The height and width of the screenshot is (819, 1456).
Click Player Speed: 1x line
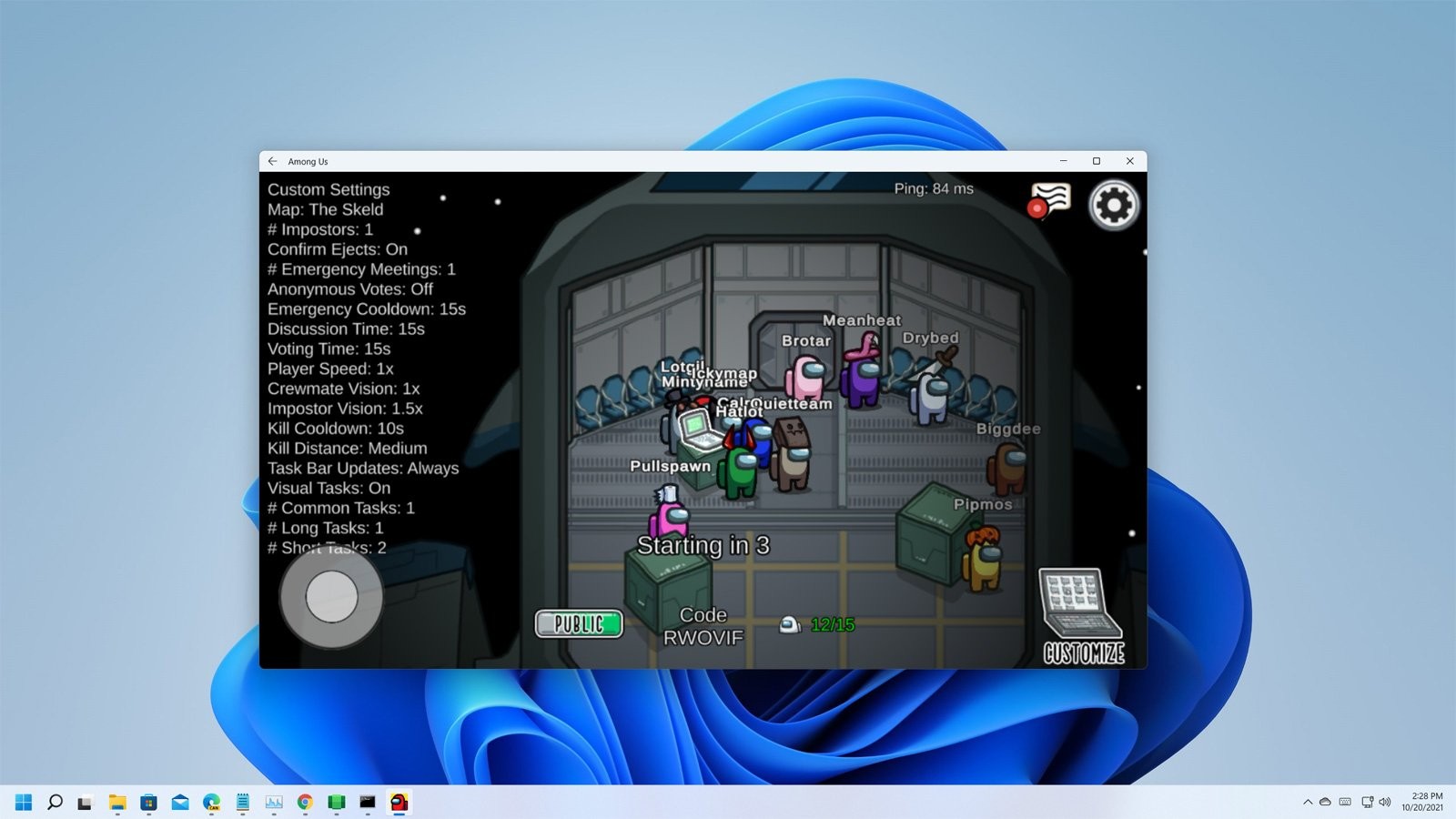click(x=330, y=369)
